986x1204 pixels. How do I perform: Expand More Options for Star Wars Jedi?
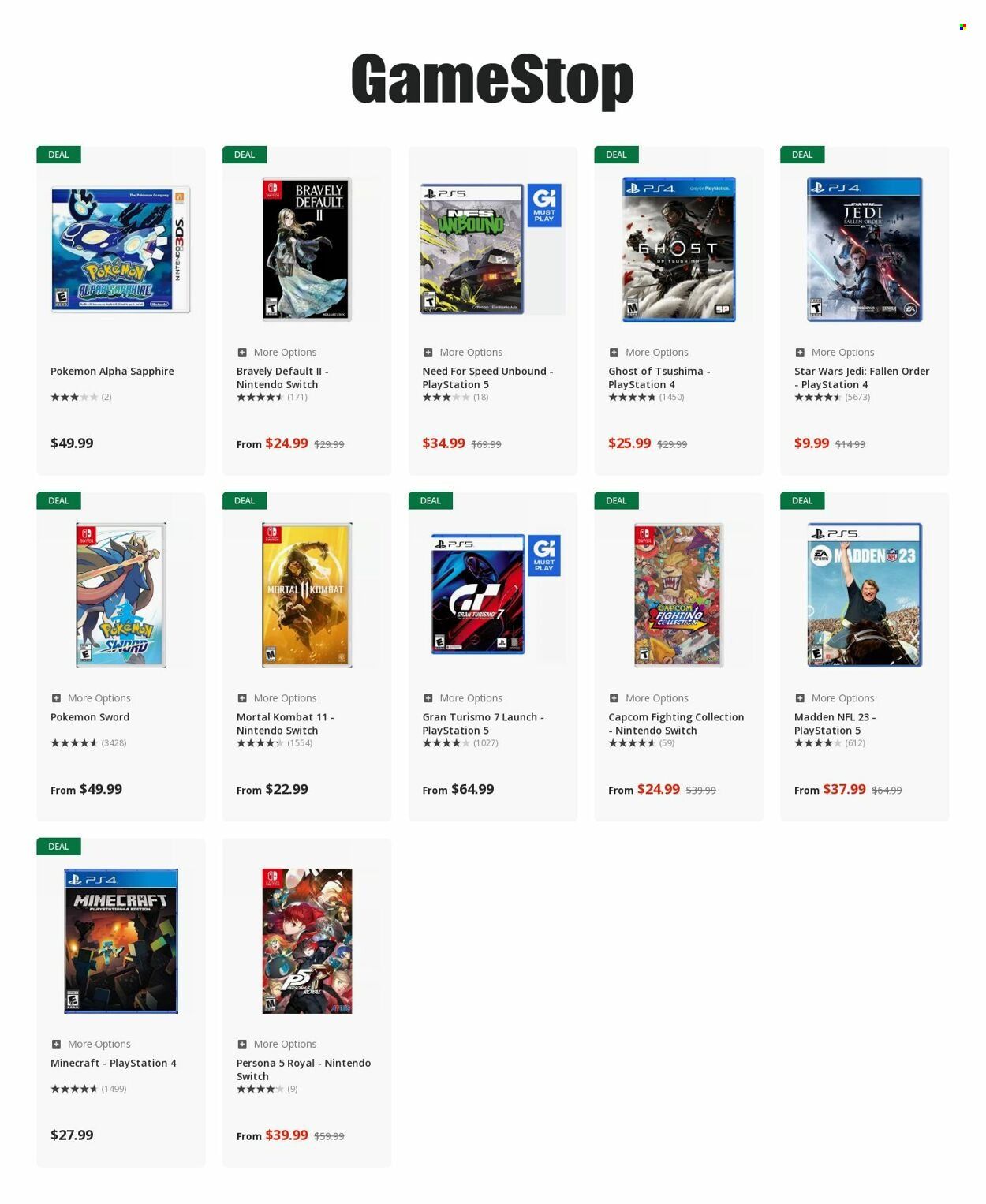coord(835,353)
